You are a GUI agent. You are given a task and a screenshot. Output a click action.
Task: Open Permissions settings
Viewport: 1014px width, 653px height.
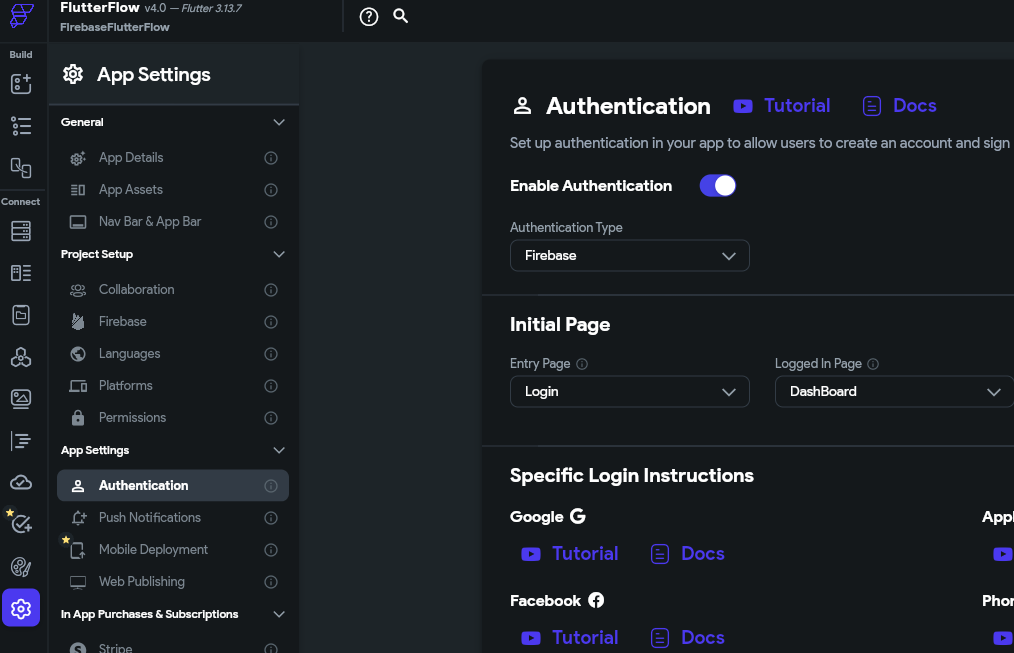pos(173,418)
